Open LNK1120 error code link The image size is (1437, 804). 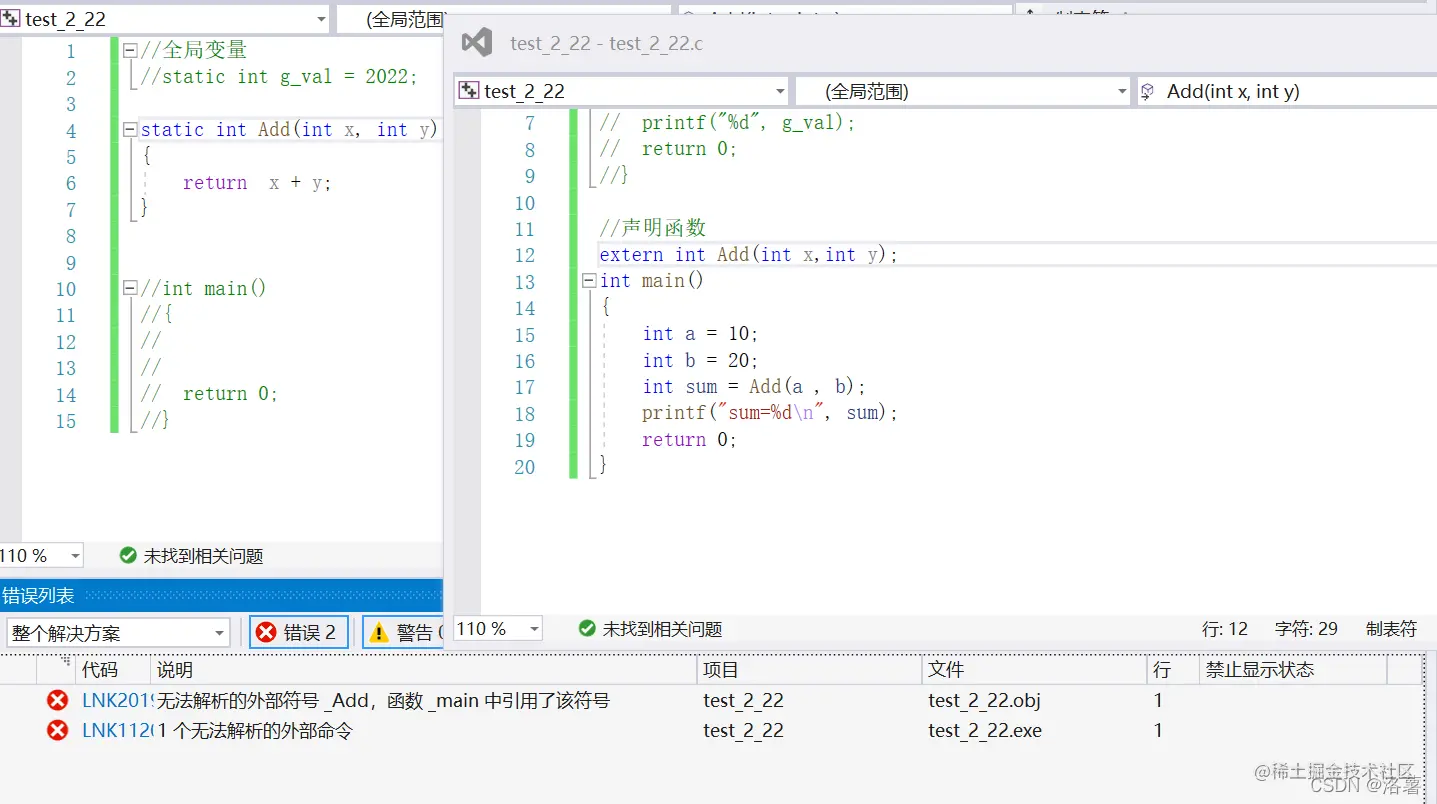pyautogui.click(x=116, y=730)
